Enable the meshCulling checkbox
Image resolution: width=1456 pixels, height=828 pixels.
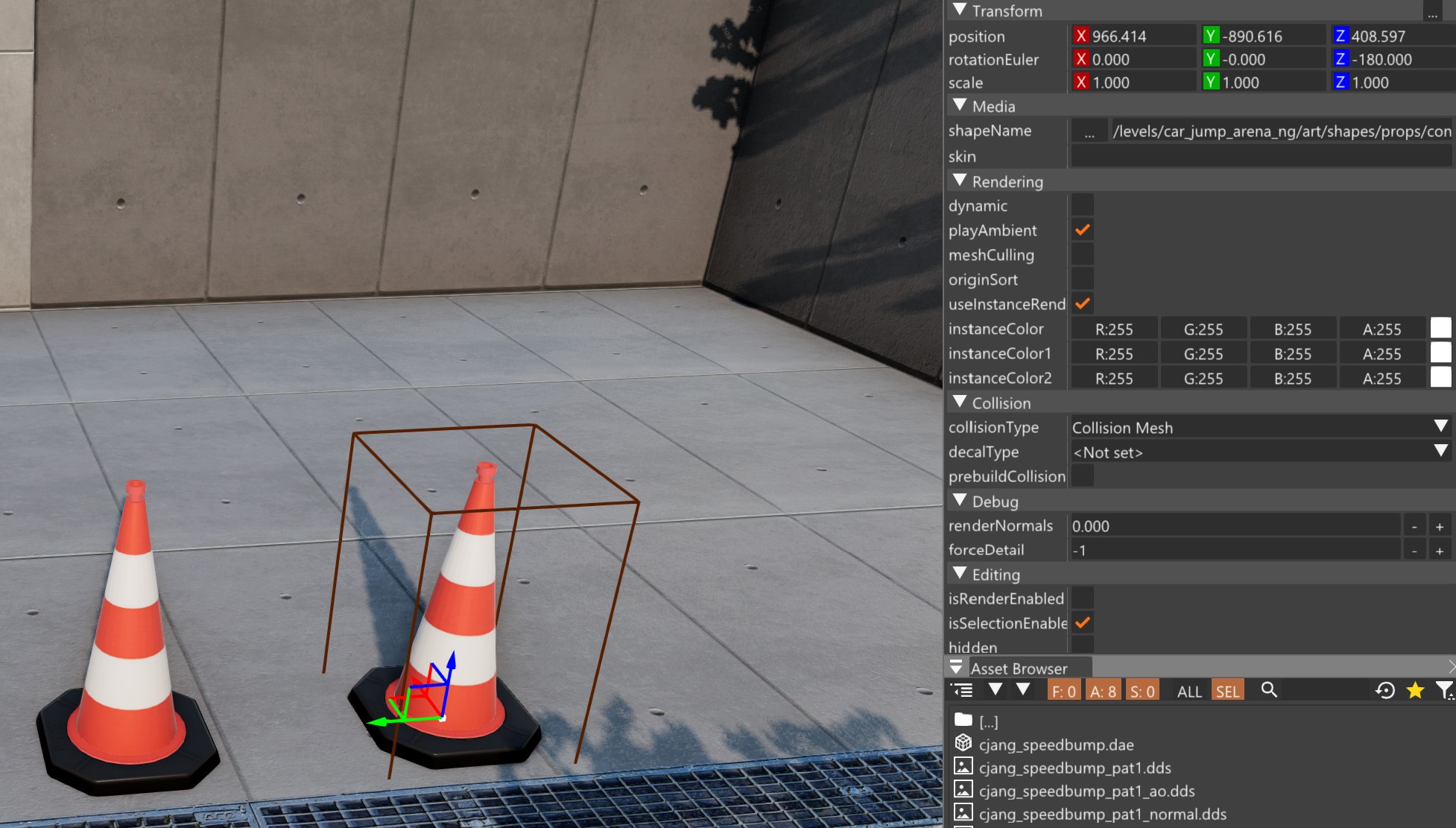tap(1083, 255)
